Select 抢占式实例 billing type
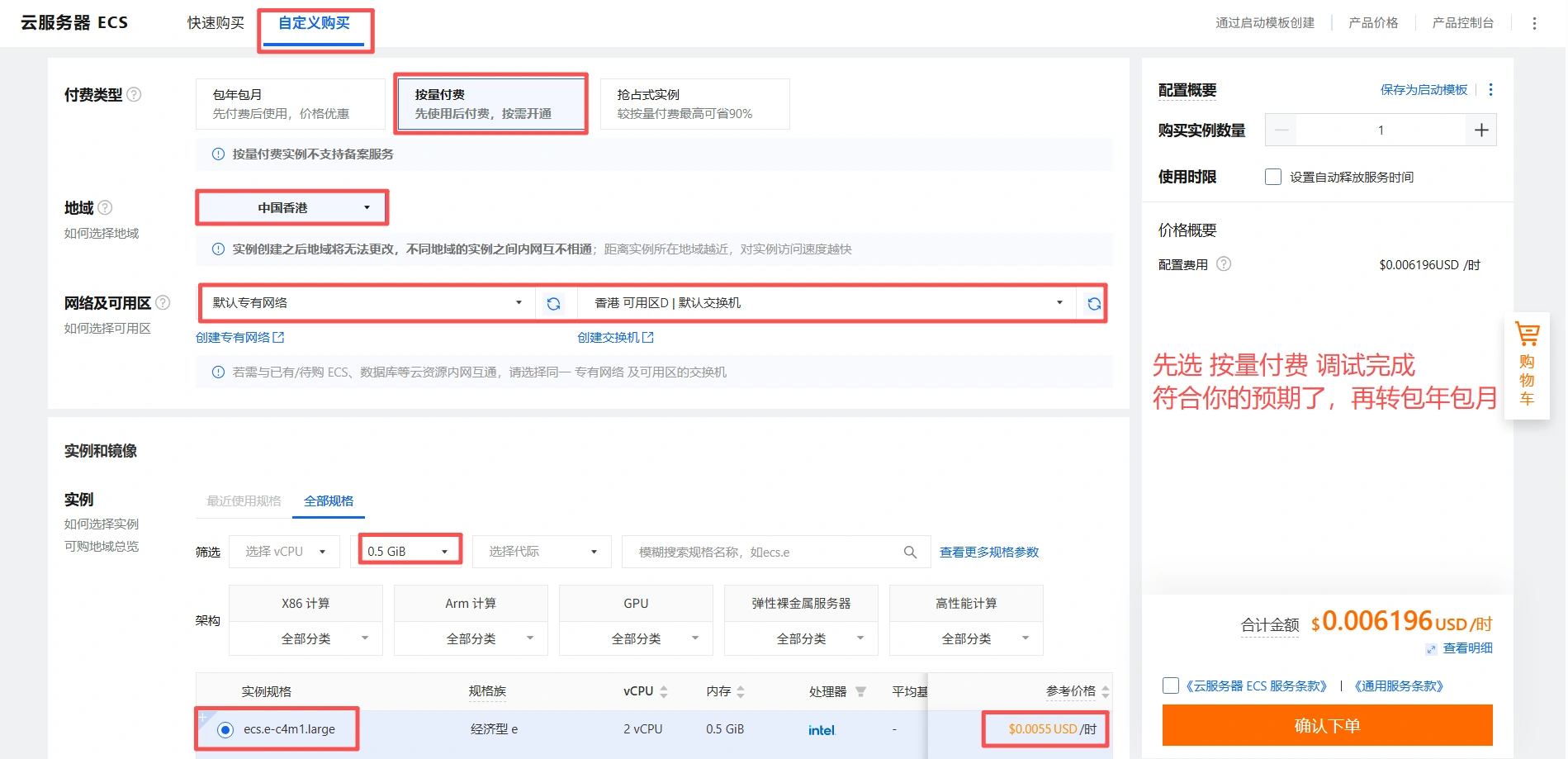The image size is (1568, 759). pyautogui.click(x=695, y=104)
